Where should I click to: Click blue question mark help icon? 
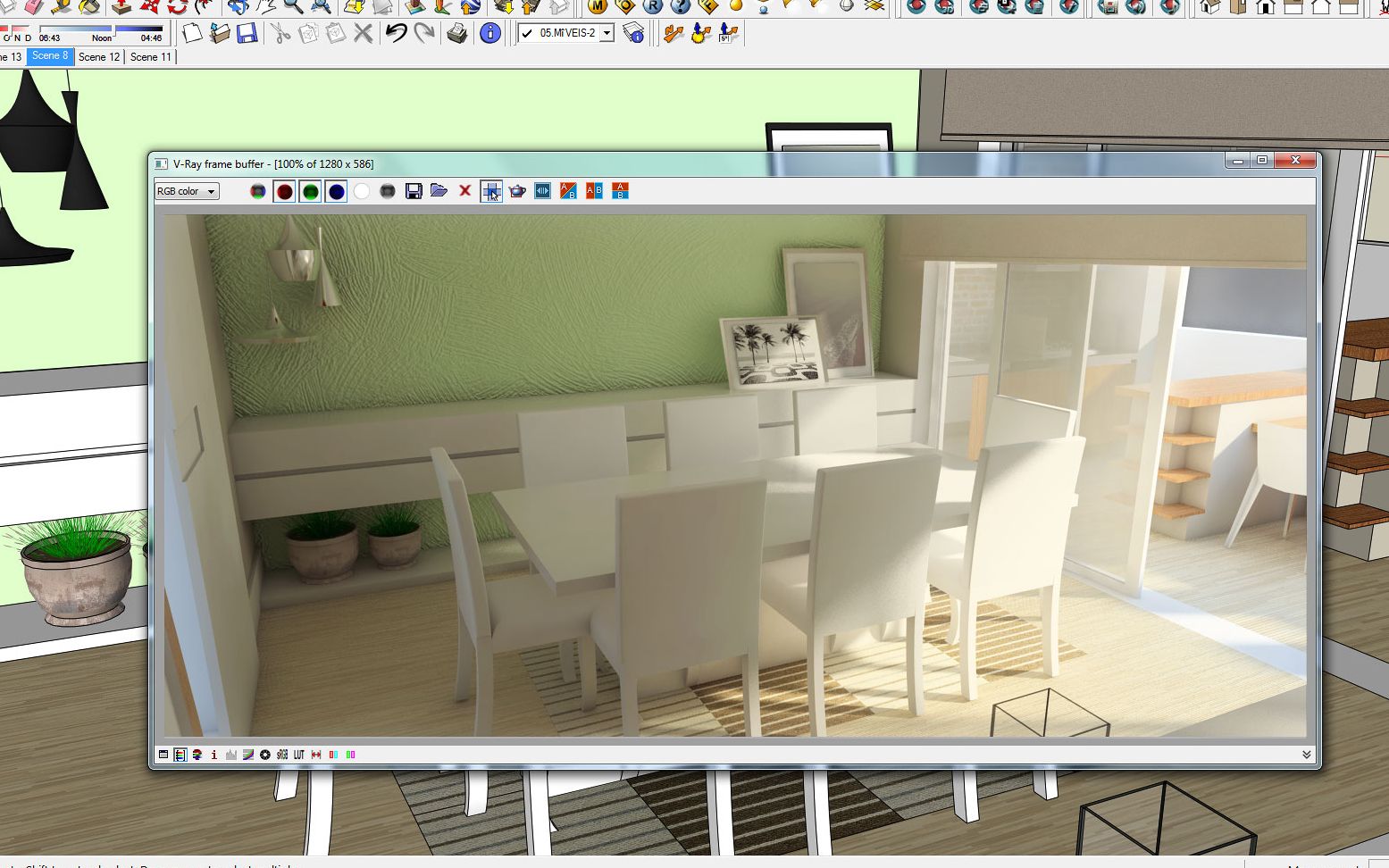pos(681,6)
